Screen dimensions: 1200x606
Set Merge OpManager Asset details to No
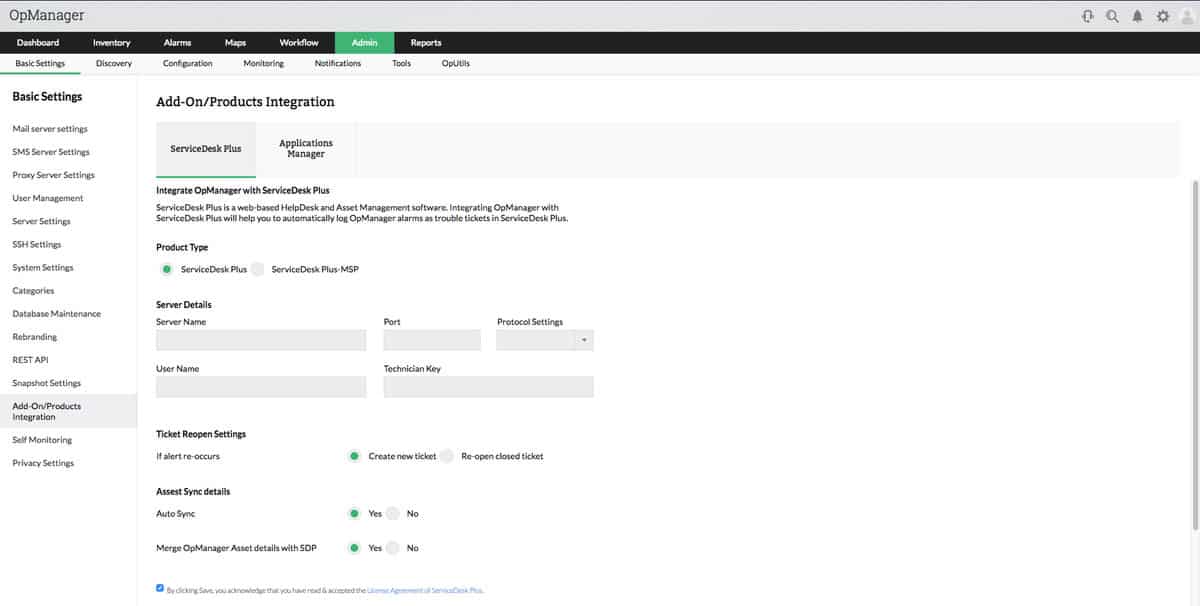[393, 548]
